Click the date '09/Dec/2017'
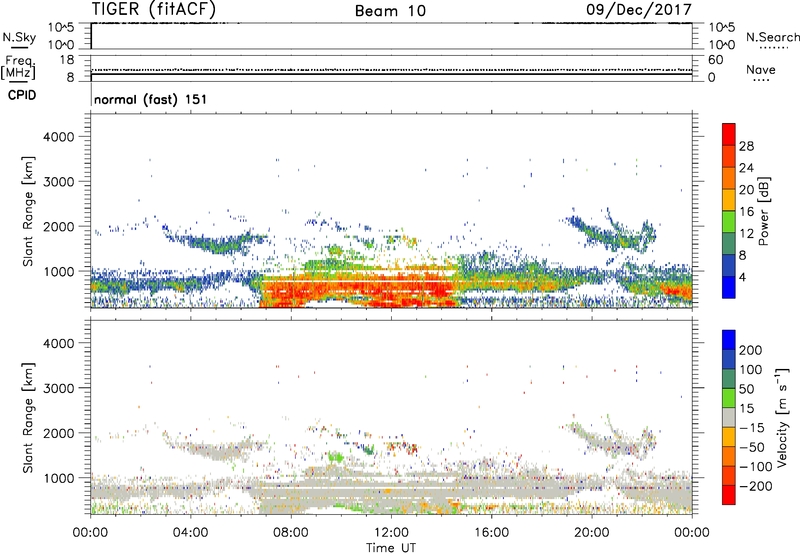Image resolution: width=800 pixels, height=554 pixels. coord(638,9)
